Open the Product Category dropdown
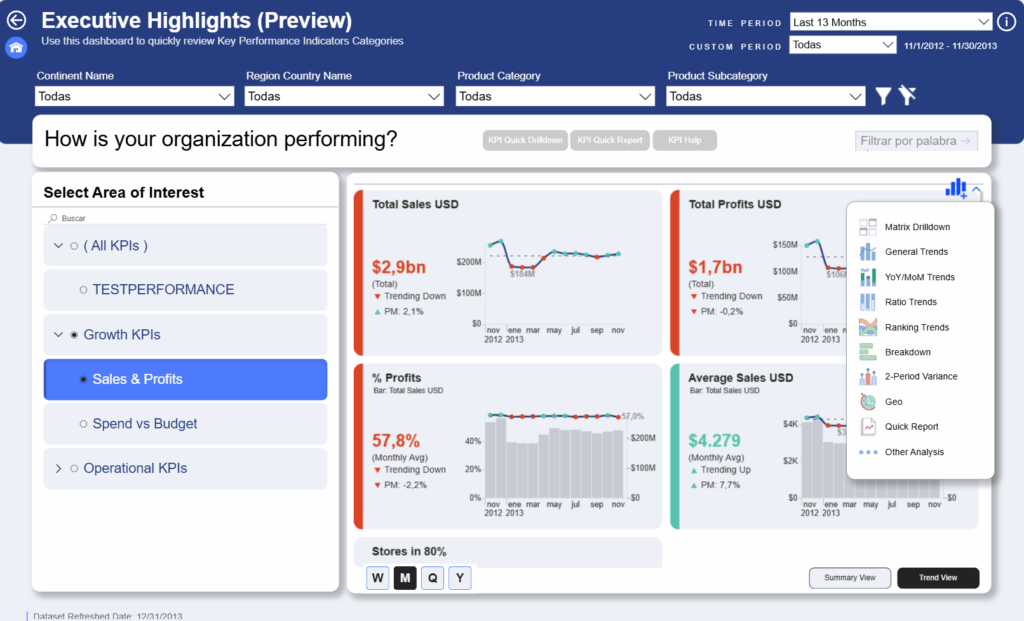The image size is (1024, 621). [556, 96]
